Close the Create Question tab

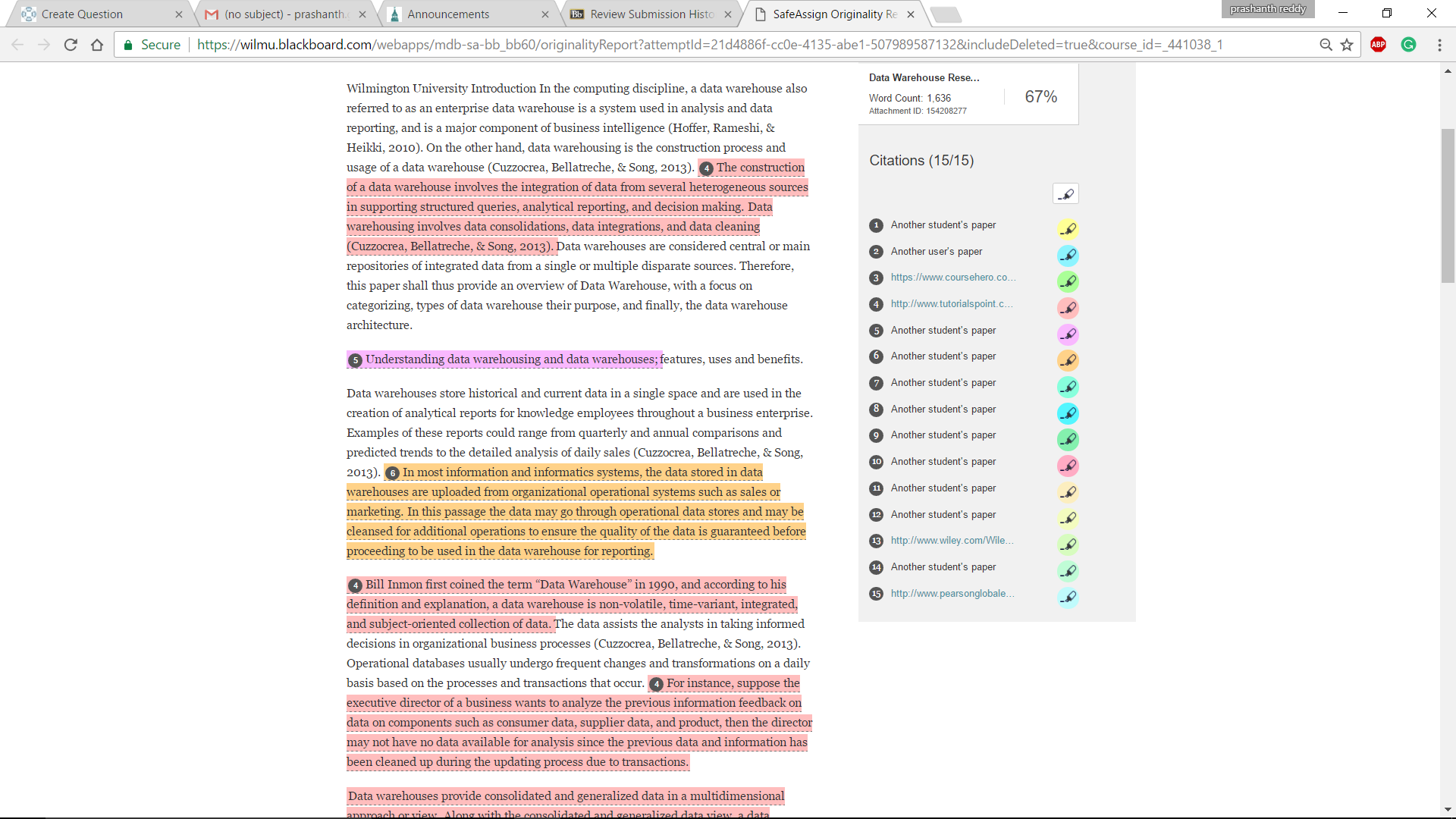pos(179,14)
